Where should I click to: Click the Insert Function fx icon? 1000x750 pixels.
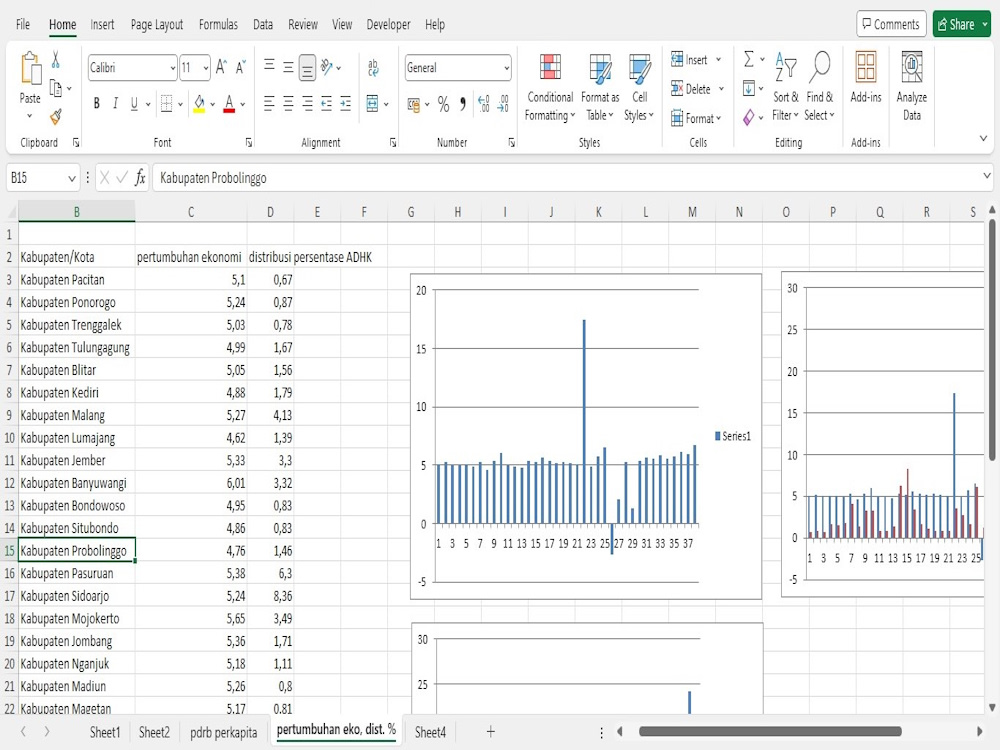click(x=140, y=177)
